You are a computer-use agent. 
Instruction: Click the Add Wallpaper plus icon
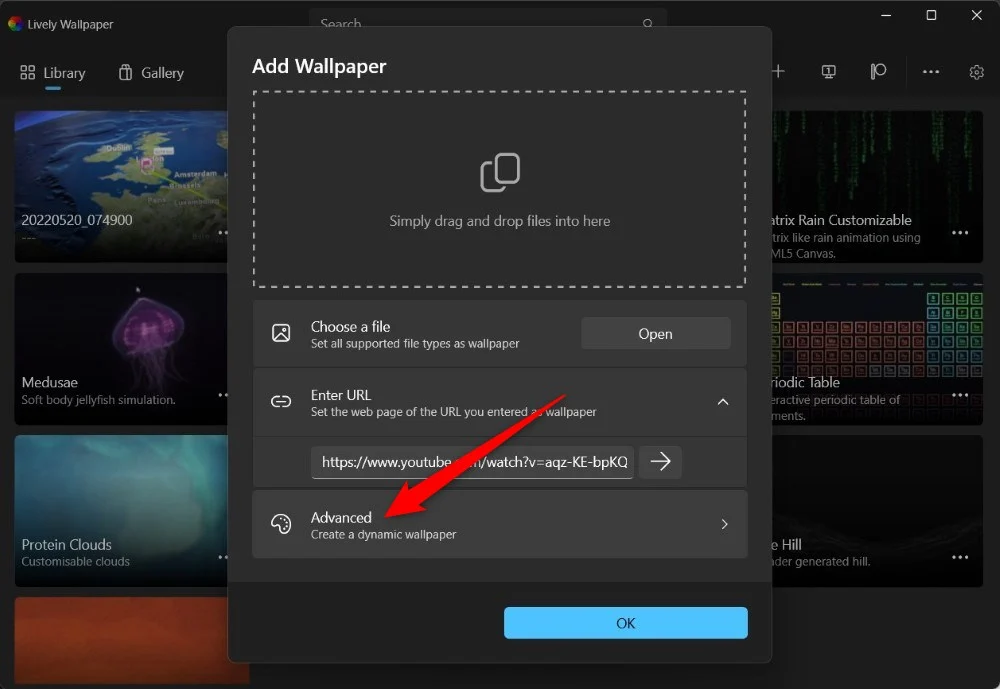click(x=778, y=72)
